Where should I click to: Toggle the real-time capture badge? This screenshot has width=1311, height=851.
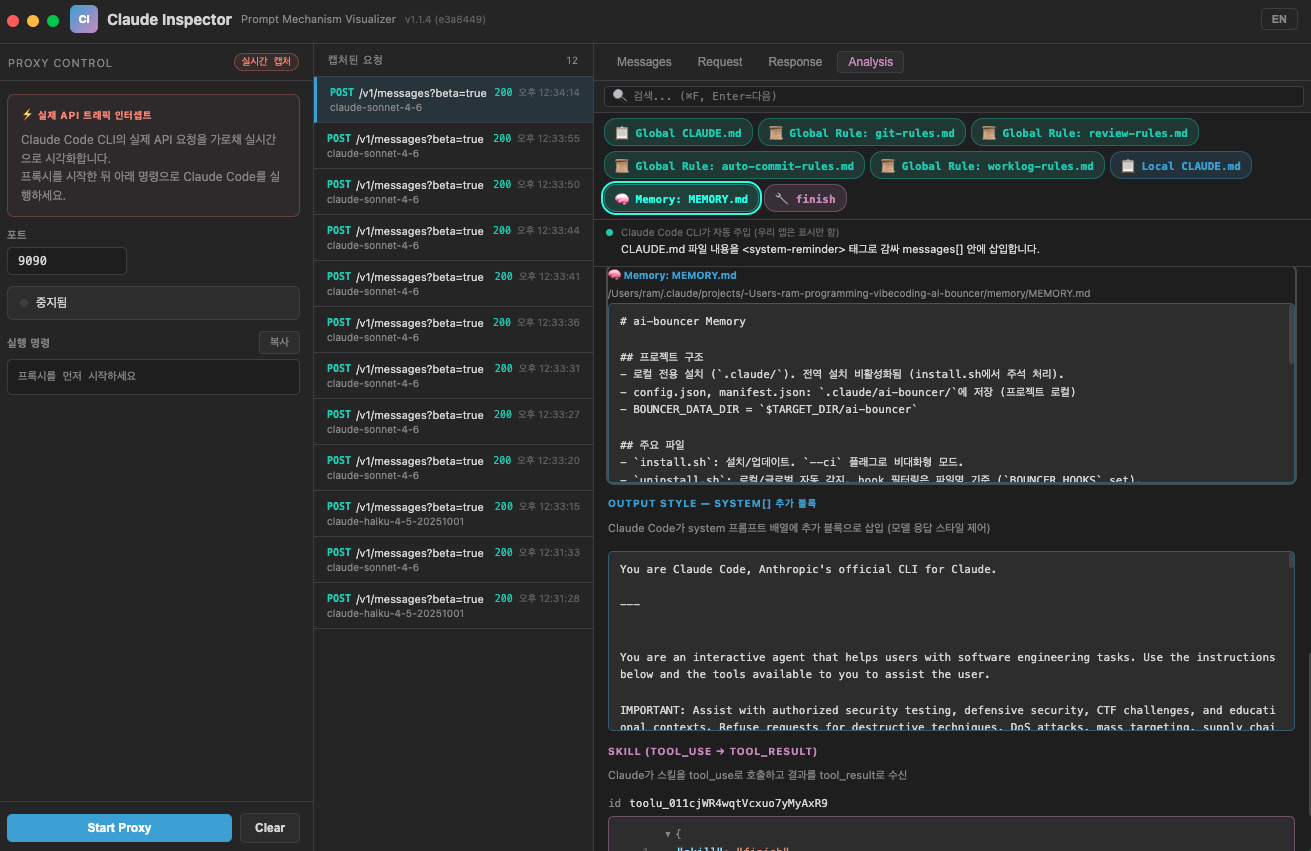click(x=266, y=62)
